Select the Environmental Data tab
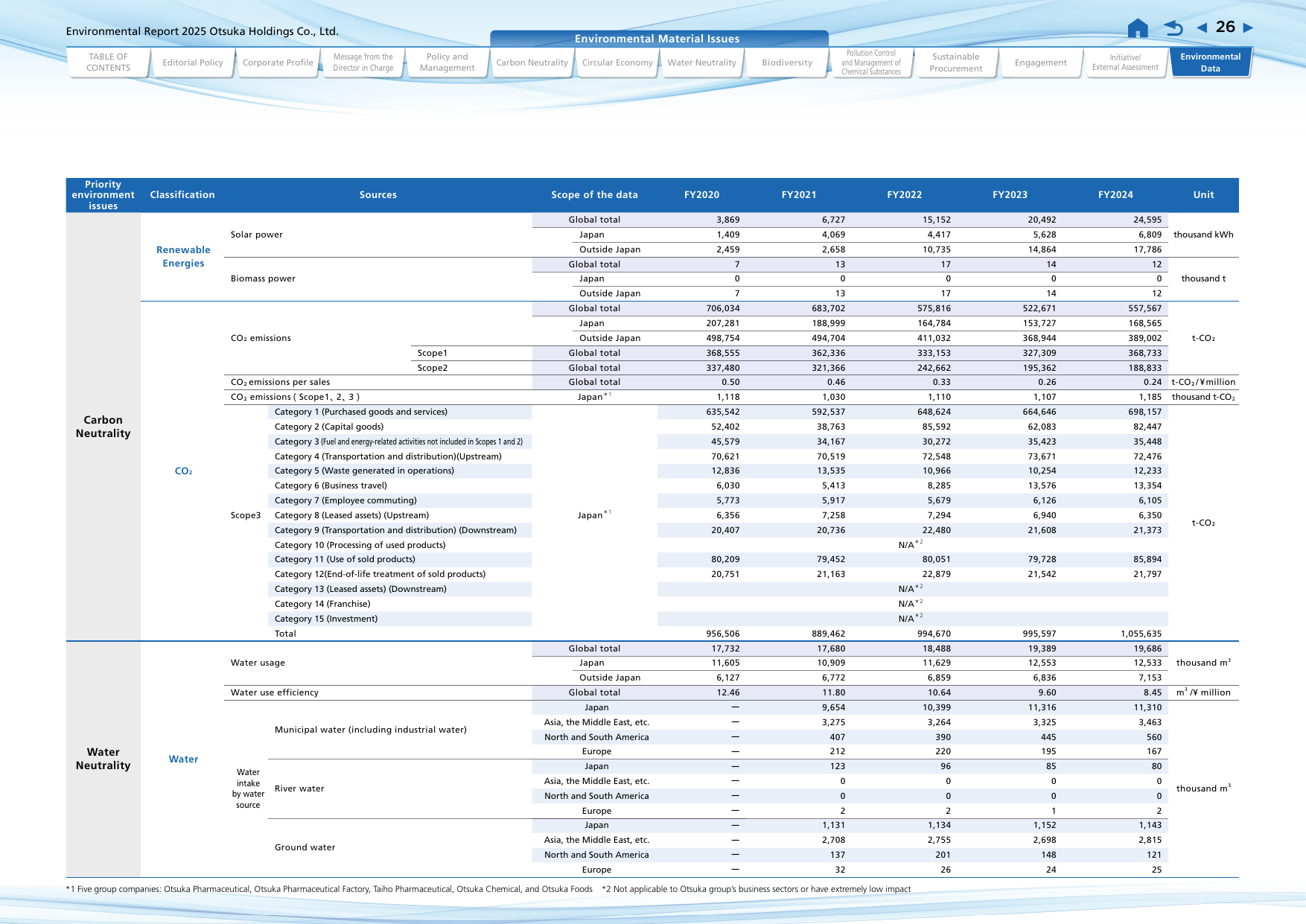 coord(1211,63)
